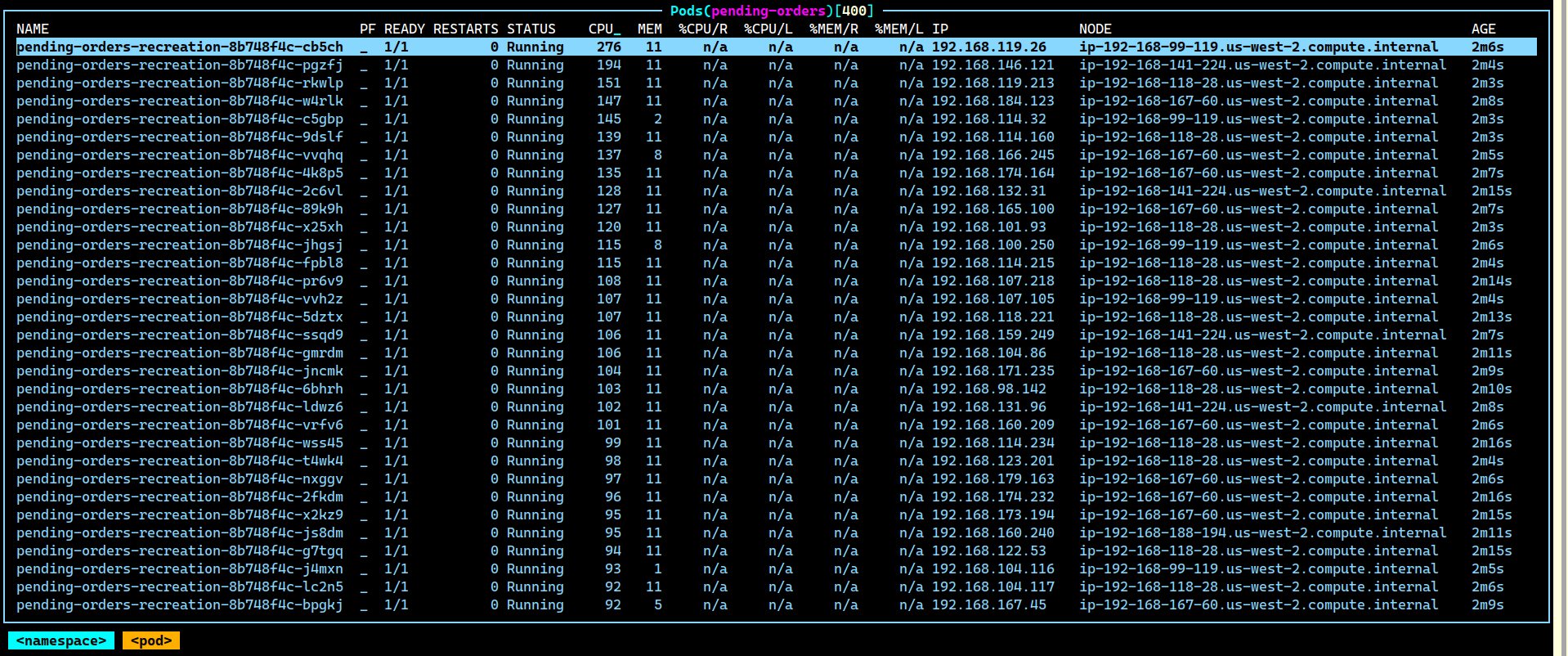Click Running status of pod wss45
The height and width of the screenshot is (656, 1568).
(535, 443)
